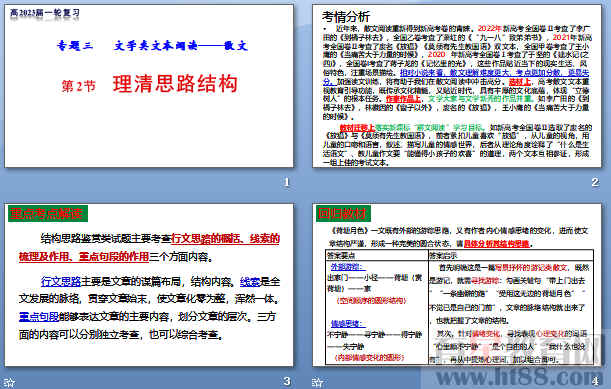Click the slide number 3 label
This screenshot has width=611, height=389.
(x=287, y=381)
